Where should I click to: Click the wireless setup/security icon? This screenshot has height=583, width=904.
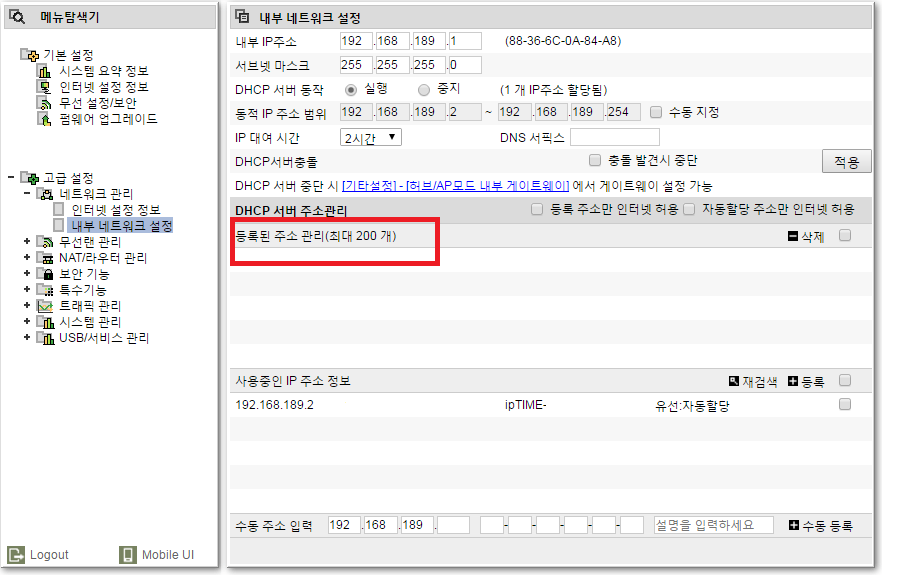click(44, 103)
